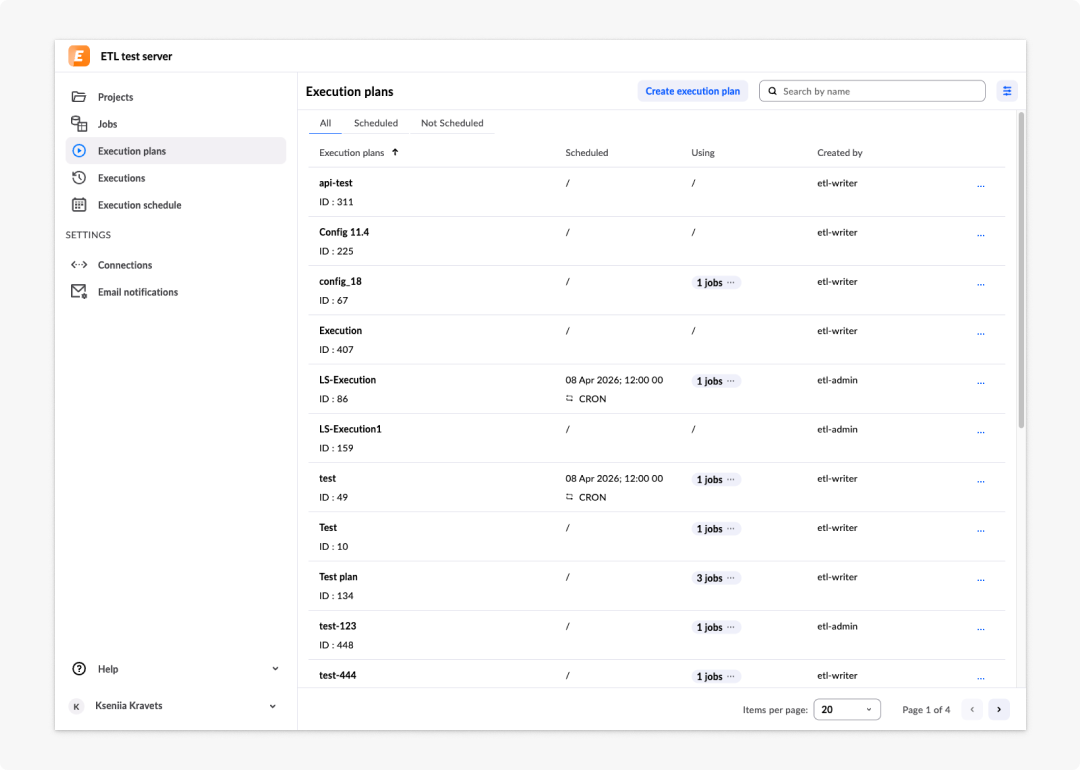
Task: Click the Test plan name
Action: click(338, 576)
